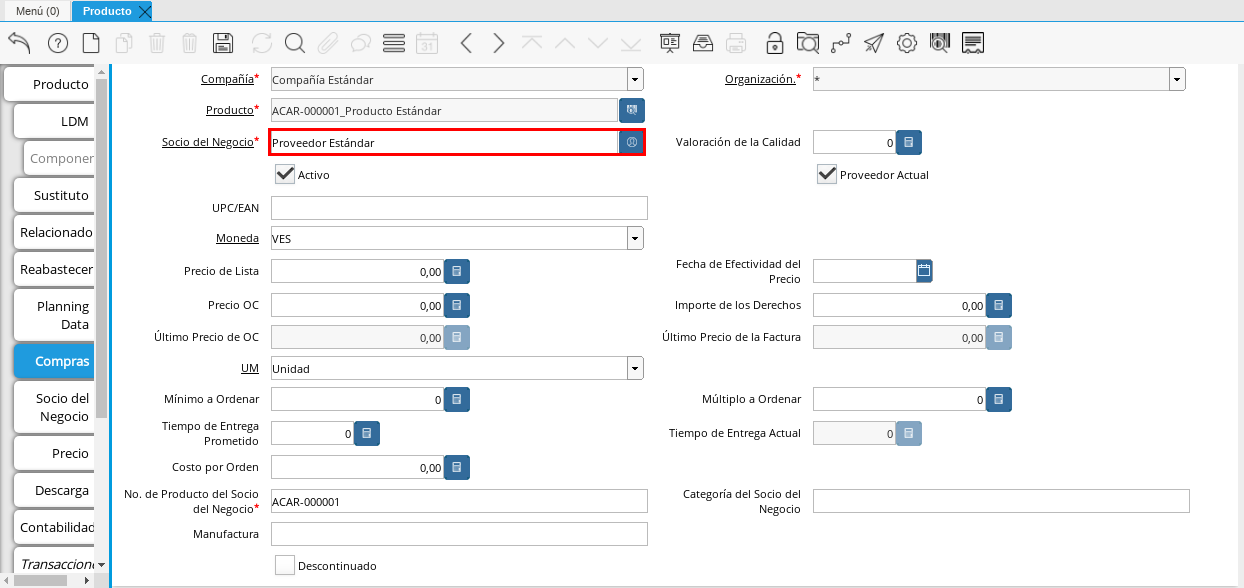The height and width of the screenshot is (588, 1244).
Task: Click the padlock lock record icon
Action: coord(774,43)
